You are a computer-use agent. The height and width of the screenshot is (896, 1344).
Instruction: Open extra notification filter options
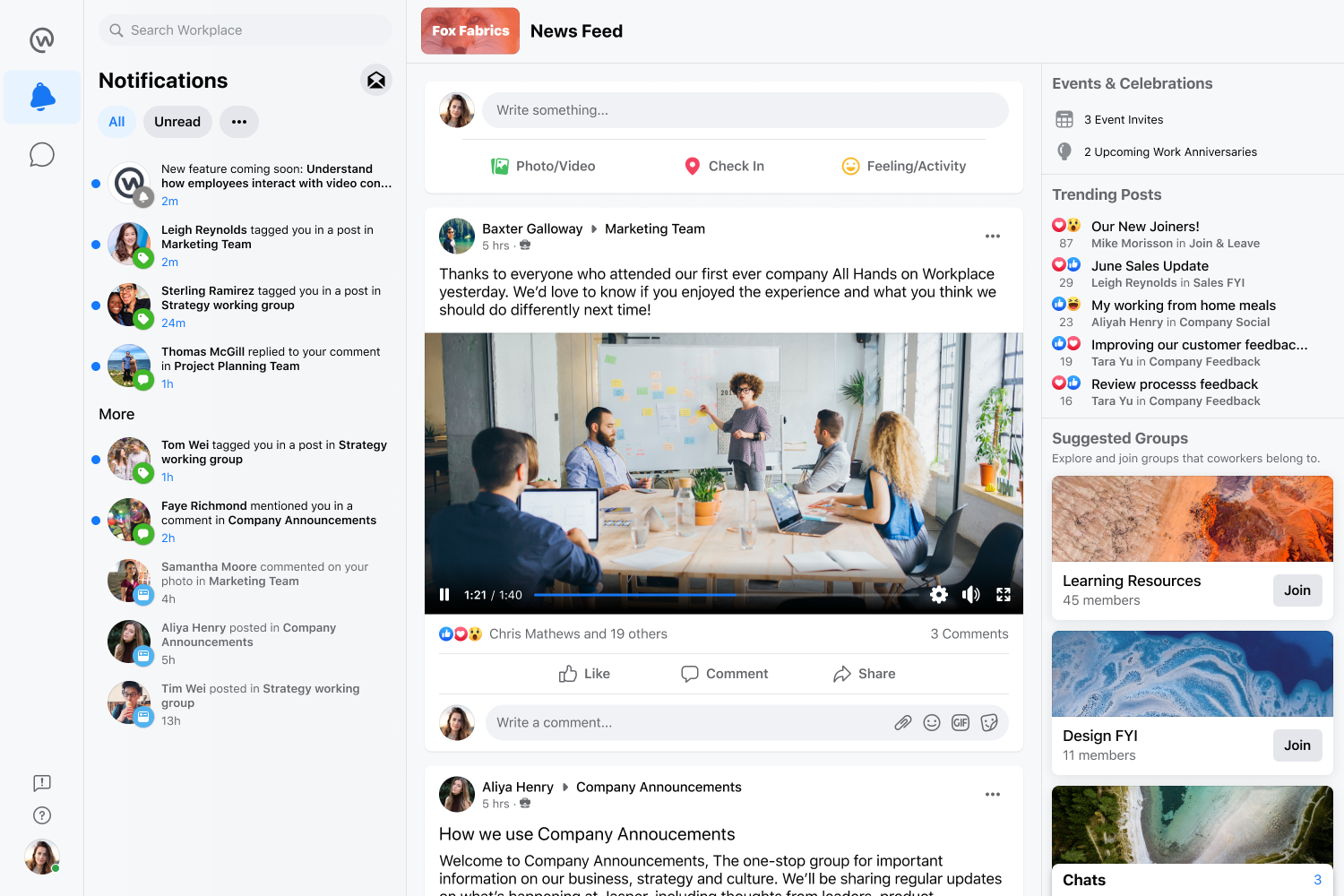pyautogui.click(x=238, y=121)
